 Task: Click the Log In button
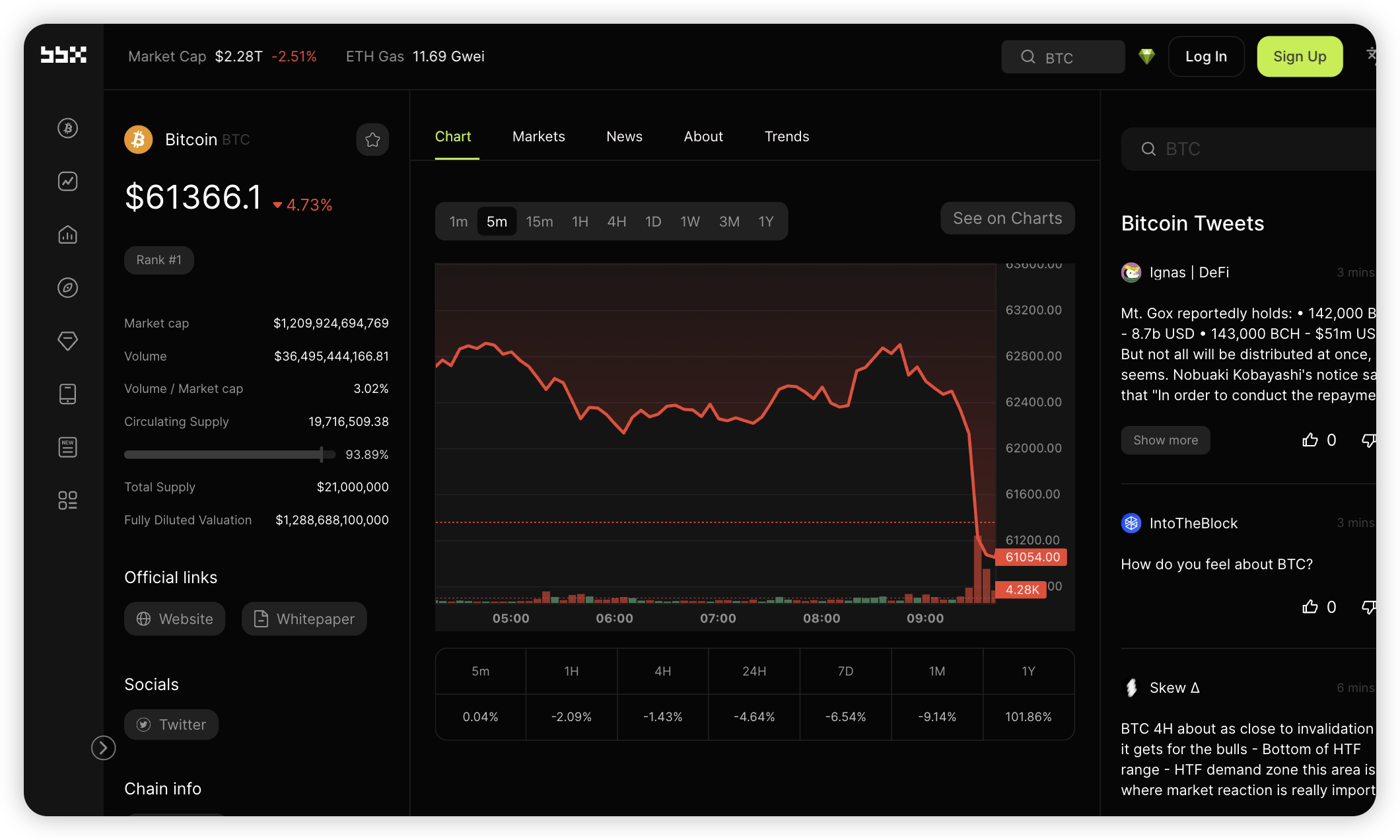1207,57
